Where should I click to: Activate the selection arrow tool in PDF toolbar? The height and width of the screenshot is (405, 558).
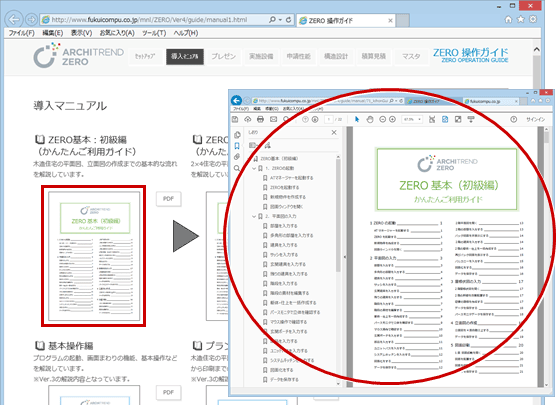pyautogui.click(x=357, y=119)
